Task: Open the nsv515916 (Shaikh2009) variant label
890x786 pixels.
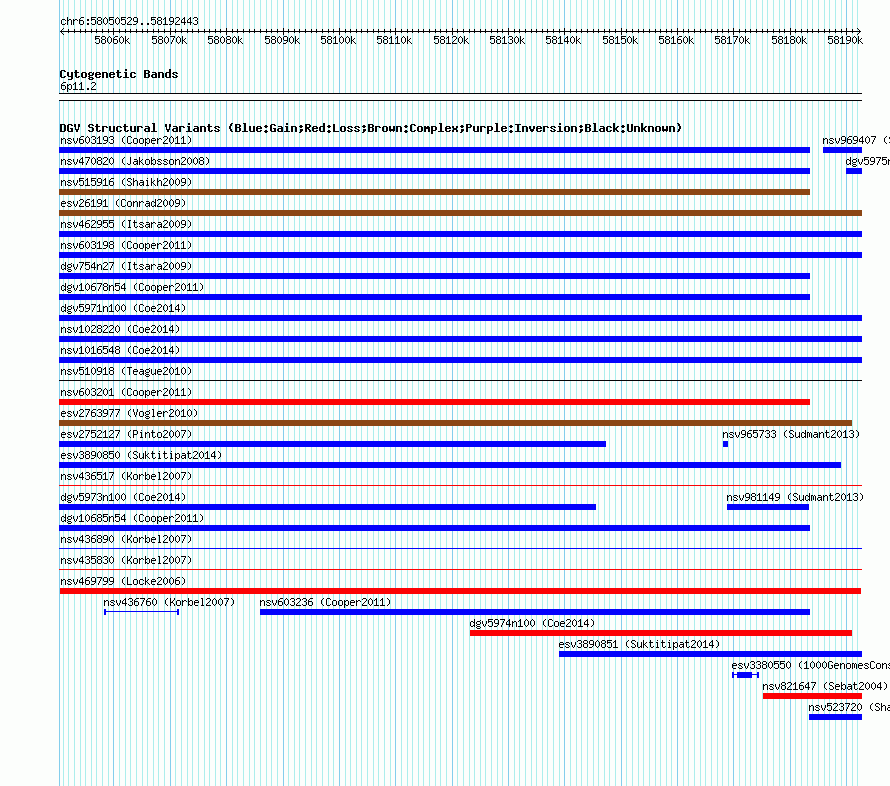Action: (126, 182)
